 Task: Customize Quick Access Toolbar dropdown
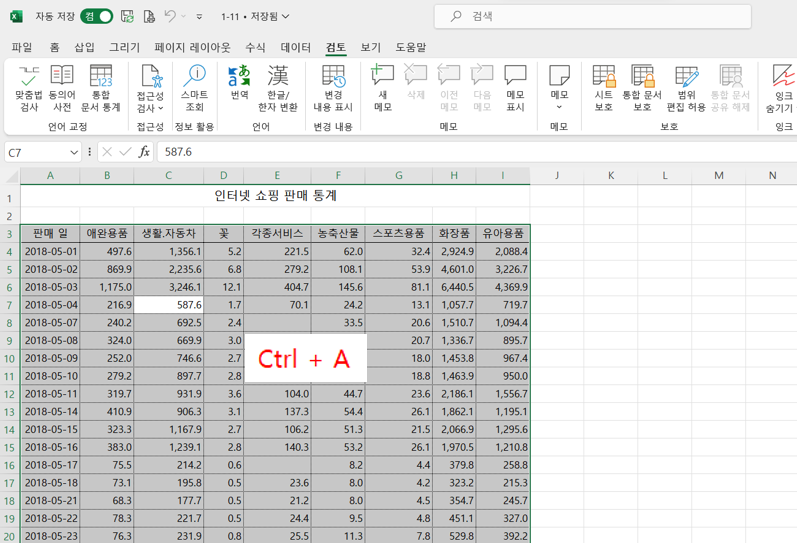point(199,17)
